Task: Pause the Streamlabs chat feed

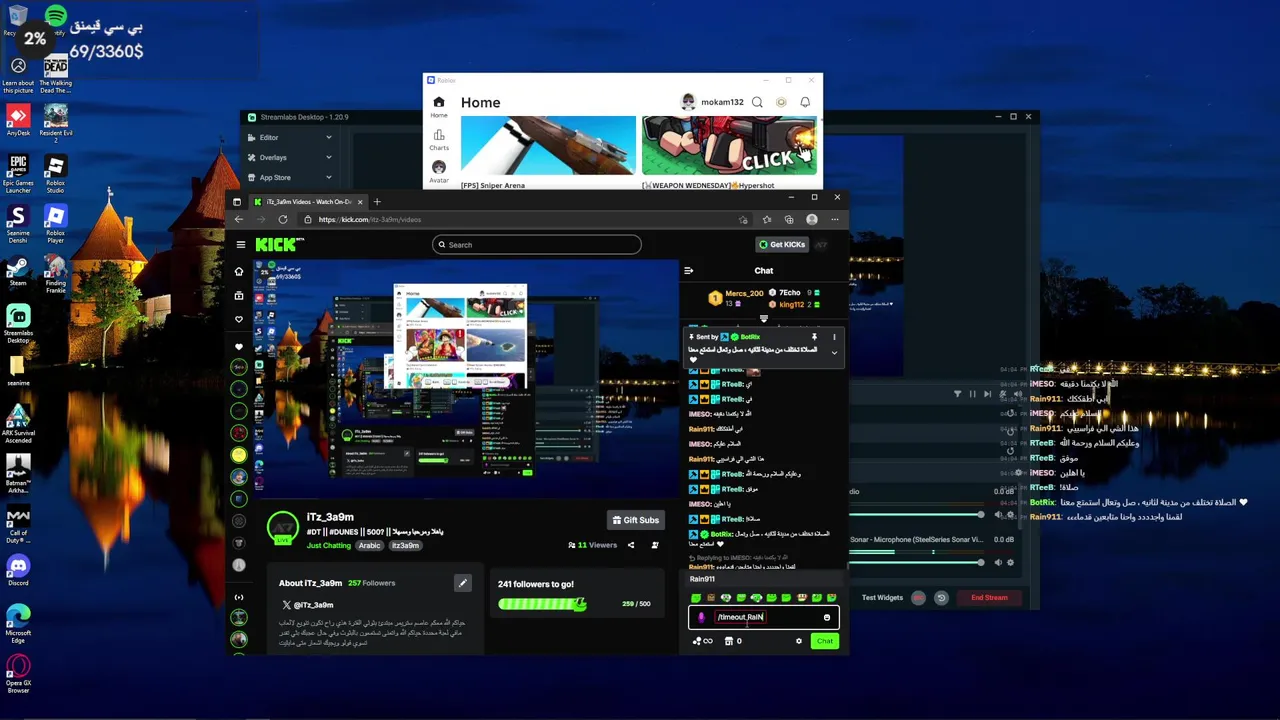Action: click(972, 394)
